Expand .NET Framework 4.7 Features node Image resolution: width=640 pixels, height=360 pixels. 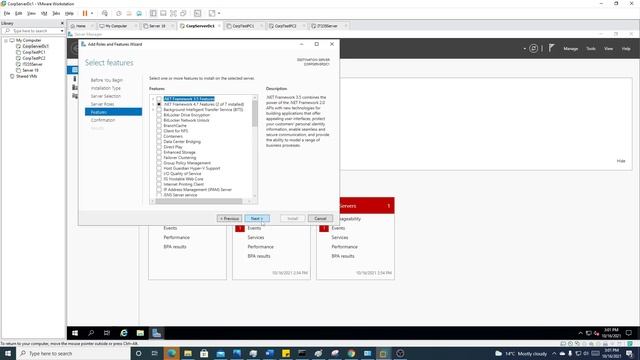[153, 104]
